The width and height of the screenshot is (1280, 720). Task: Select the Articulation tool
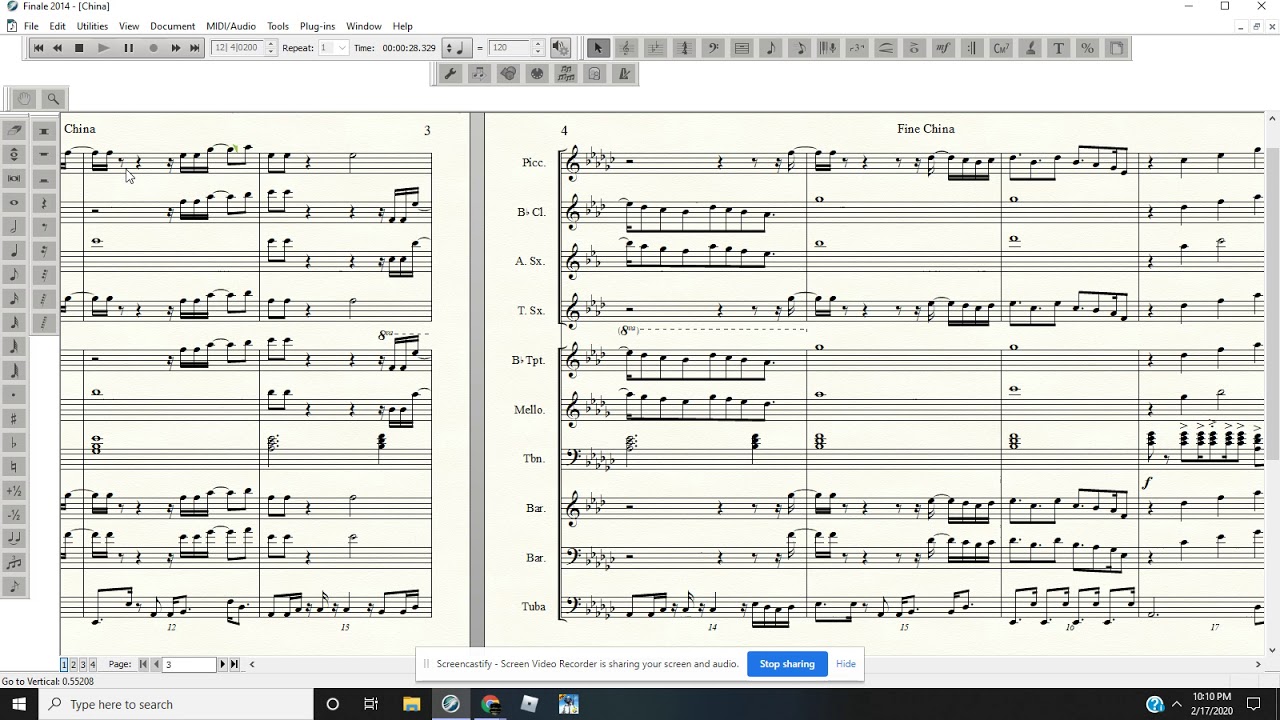(914, 47)
